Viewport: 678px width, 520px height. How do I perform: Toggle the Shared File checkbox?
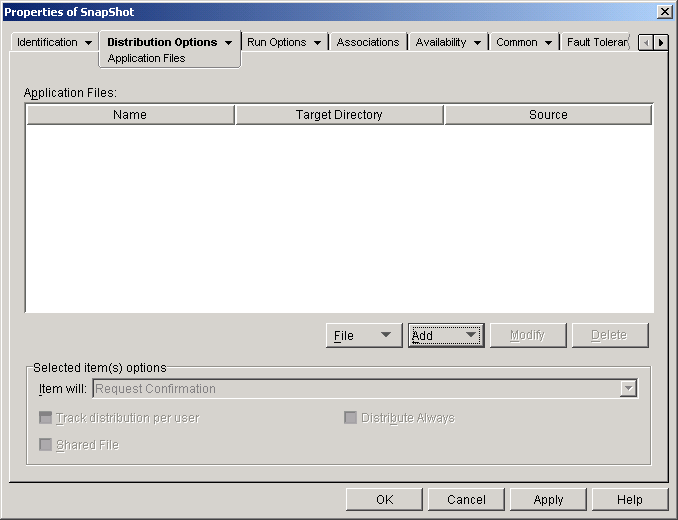[x=45, y=444]
